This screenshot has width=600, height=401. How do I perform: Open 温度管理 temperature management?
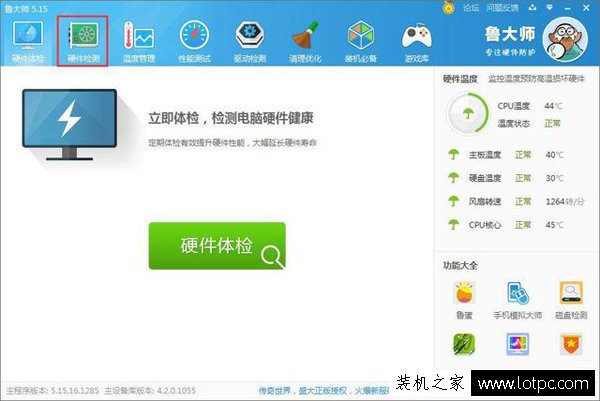139,41
